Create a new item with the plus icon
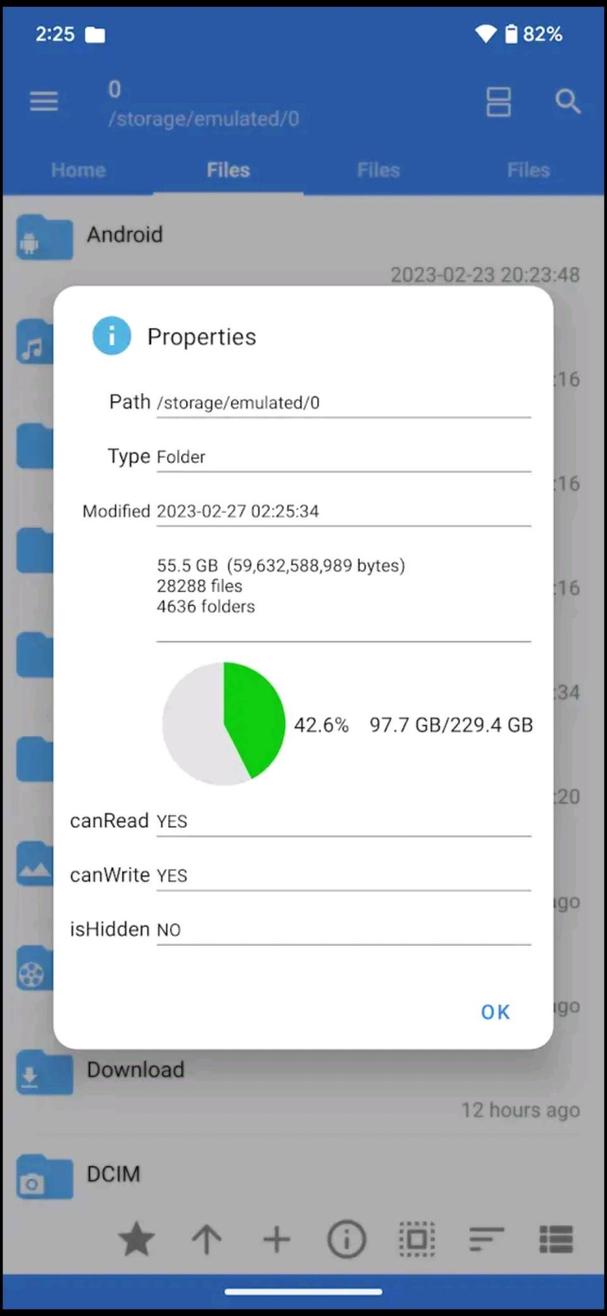This screenshot has width=607, height=1316. point(276,1239)
